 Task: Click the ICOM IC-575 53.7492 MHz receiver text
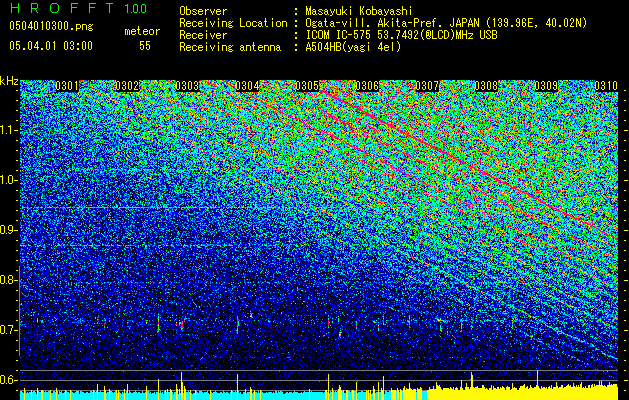click(x=401, y=35)
